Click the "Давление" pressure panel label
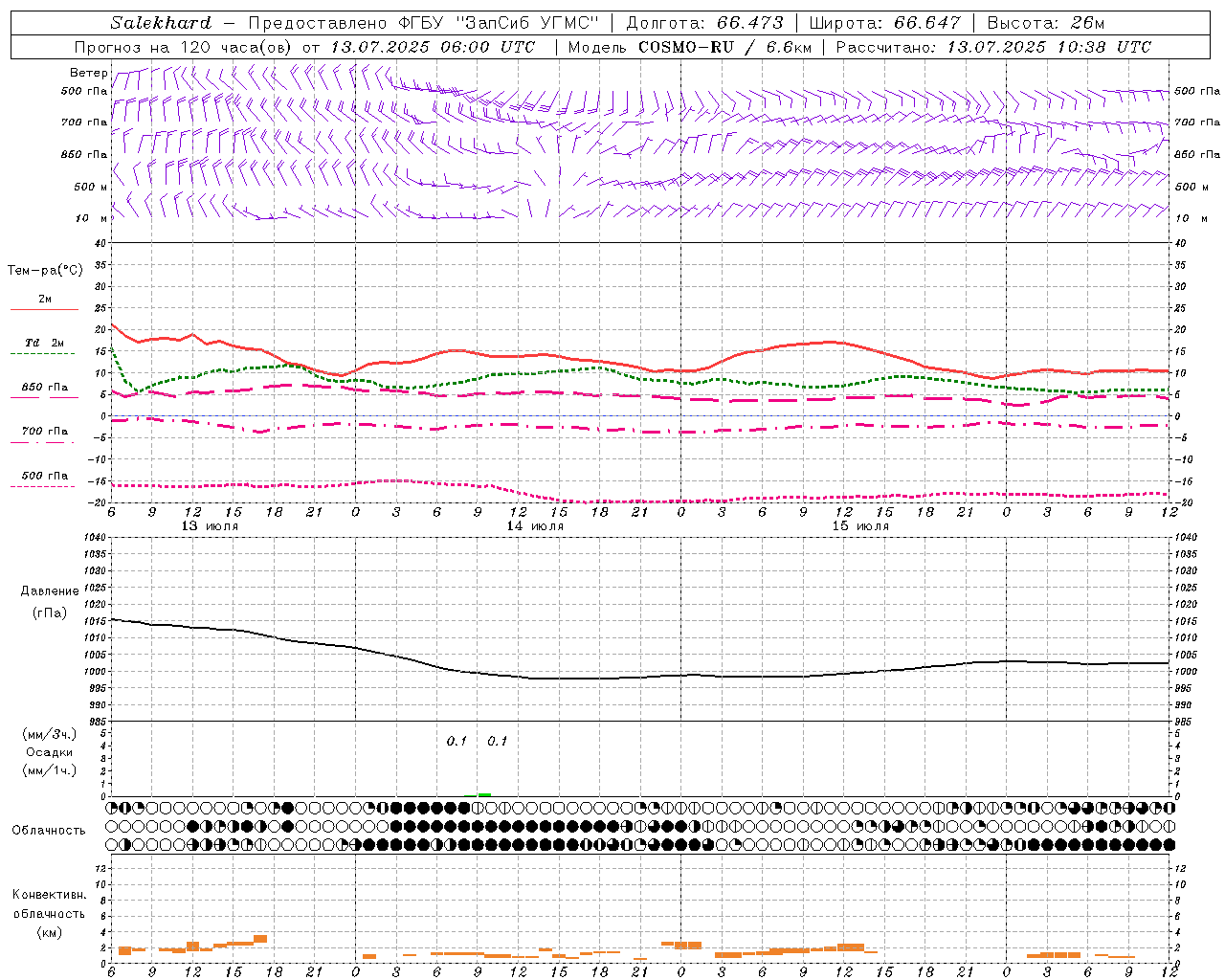This screenshot has width=1225, height=980. click(50, 591)
